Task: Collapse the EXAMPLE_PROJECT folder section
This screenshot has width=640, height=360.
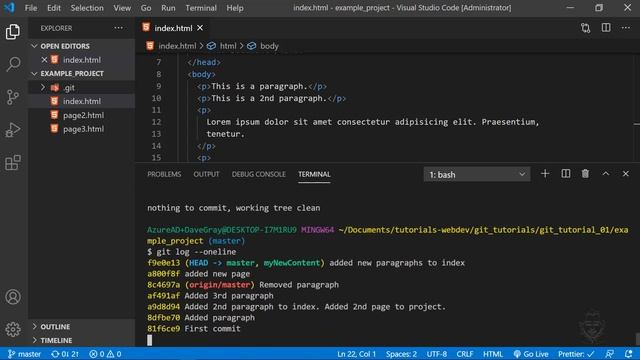Action: point(34,73)
